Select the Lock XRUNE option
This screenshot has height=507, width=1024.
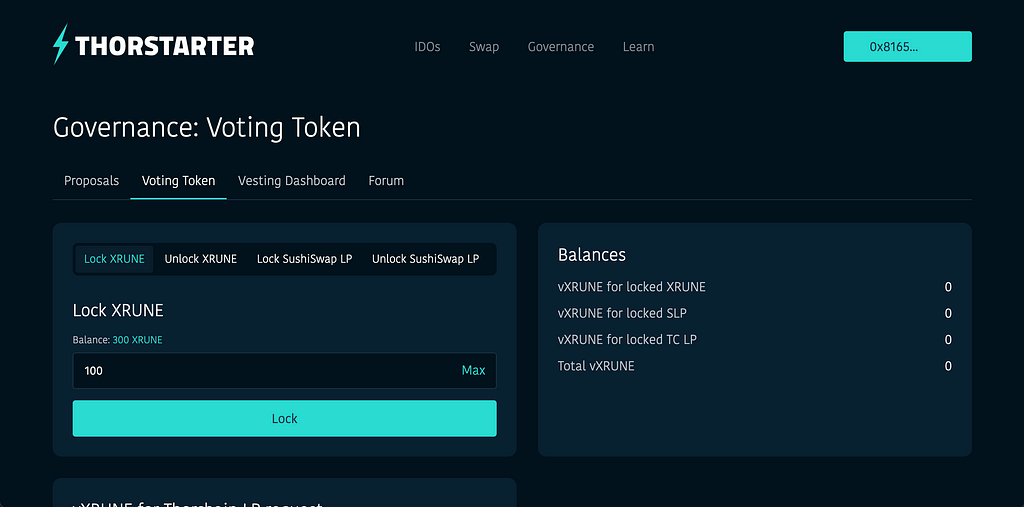click(114, 259)
